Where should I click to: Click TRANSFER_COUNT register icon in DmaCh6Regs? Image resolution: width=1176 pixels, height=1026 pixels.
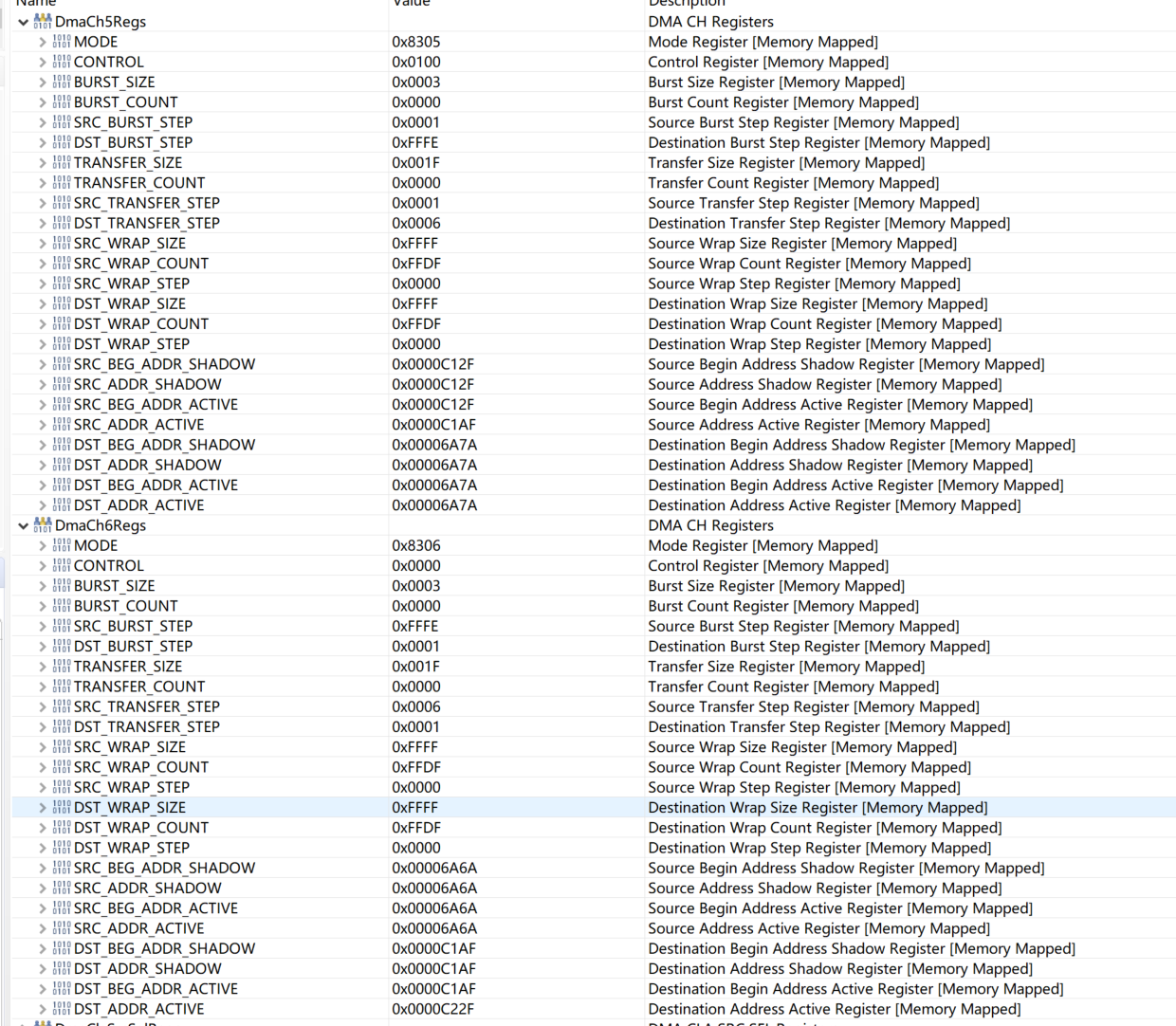tap(62, 687)
